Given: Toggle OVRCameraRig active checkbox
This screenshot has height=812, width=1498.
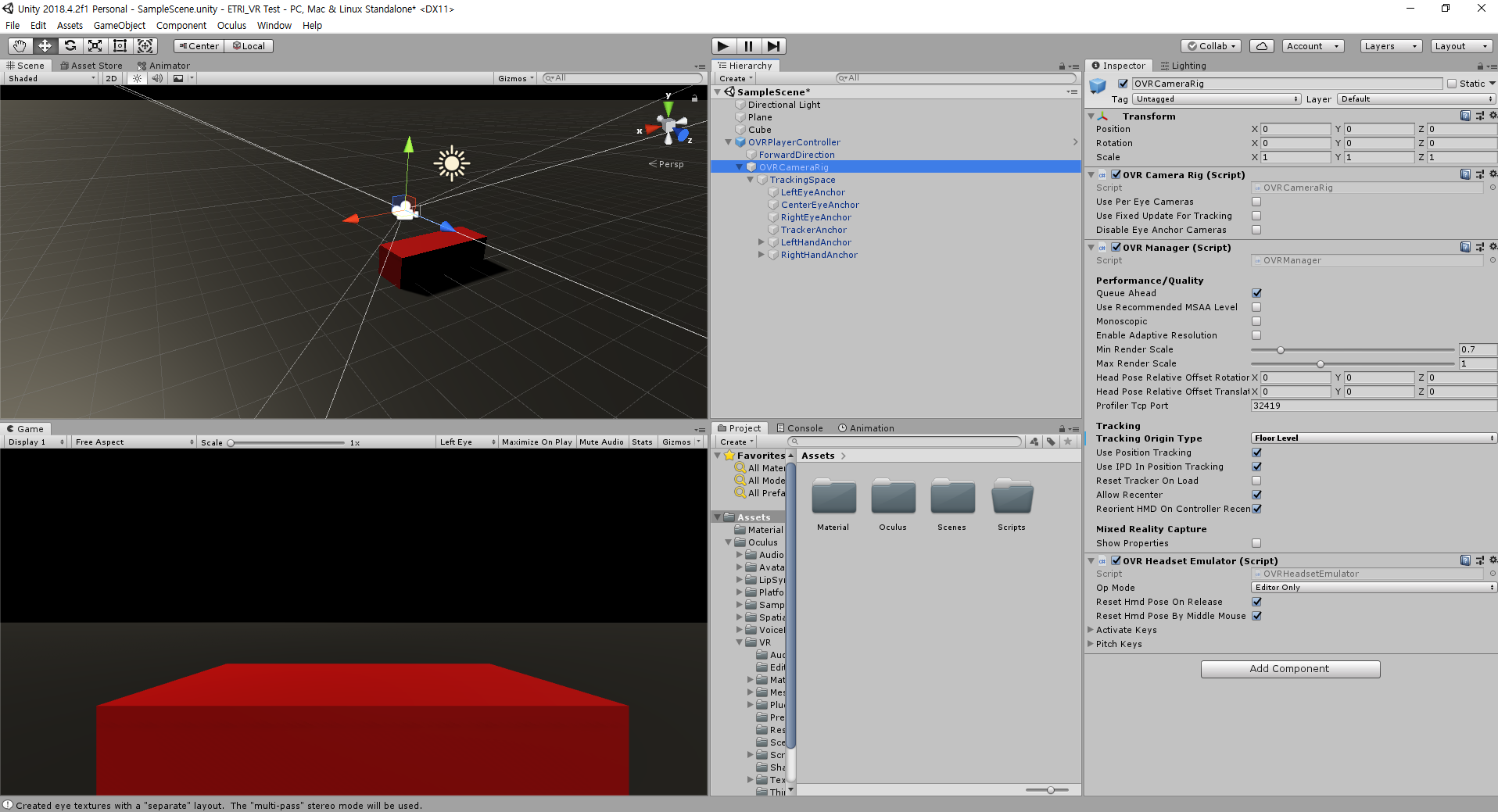Looking at the screenshot, I should pos(1123,84).
